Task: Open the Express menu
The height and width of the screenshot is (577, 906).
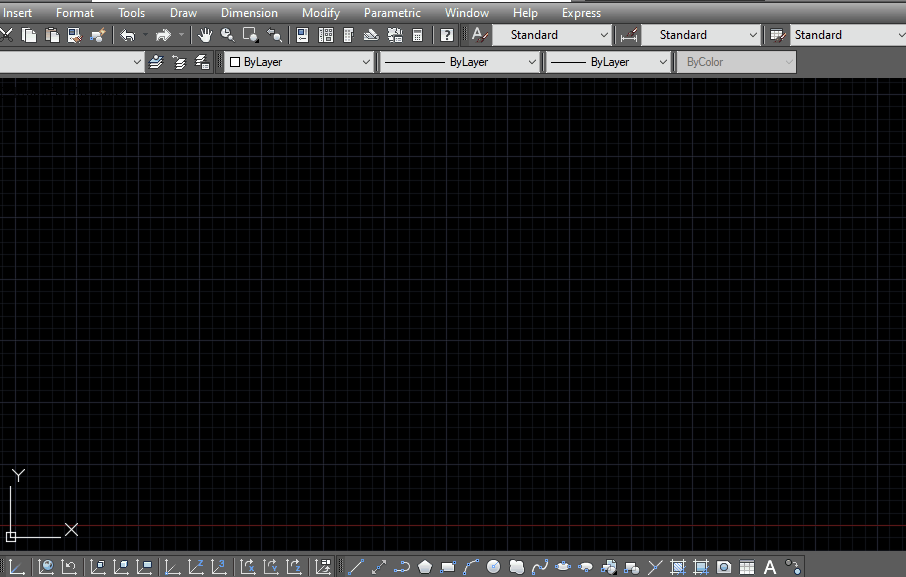Action: (581, 13)
